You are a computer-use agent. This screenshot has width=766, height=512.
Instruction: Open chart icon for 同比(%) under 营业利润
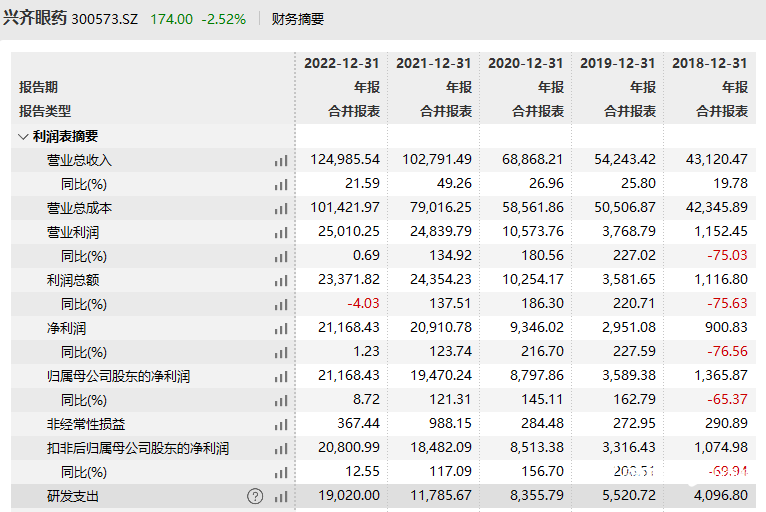pyautogui.click(x=281, y=256)
